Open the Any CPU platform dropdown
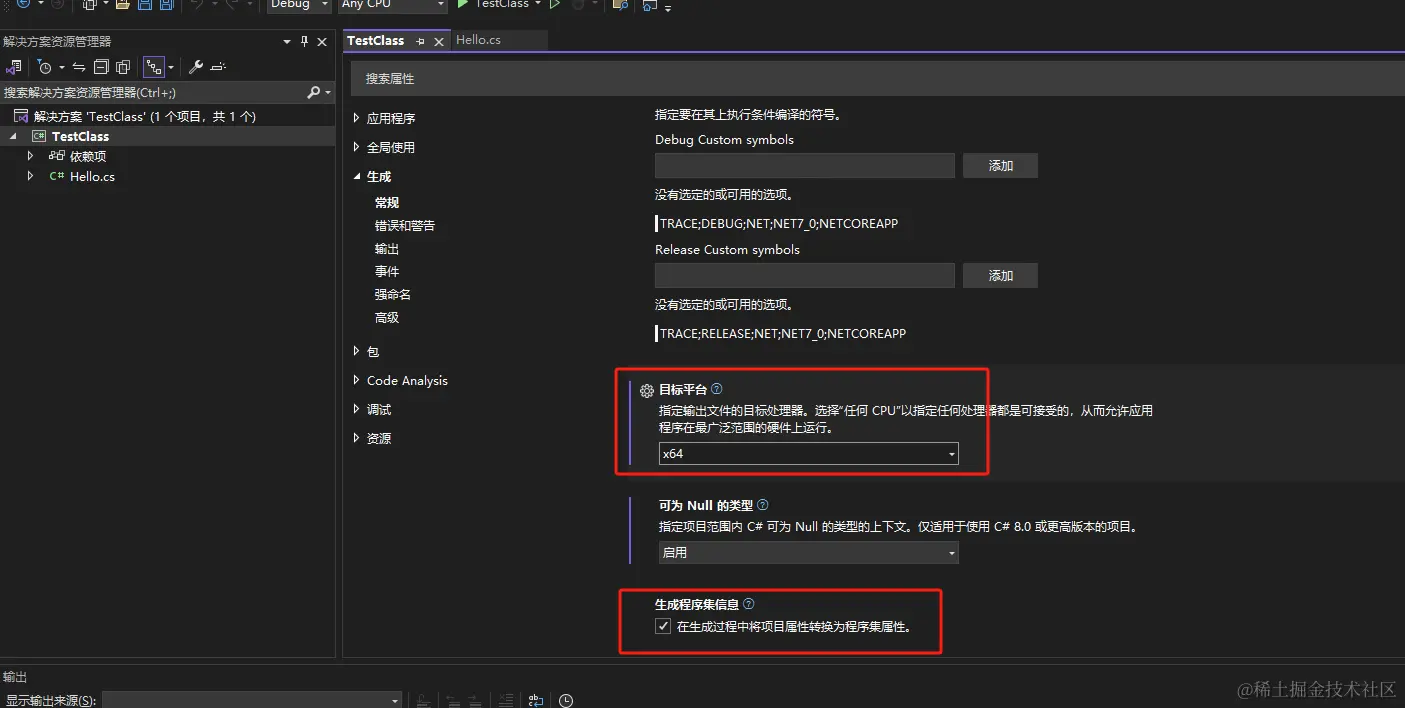 pyautogui.click(x=392, y=4)
